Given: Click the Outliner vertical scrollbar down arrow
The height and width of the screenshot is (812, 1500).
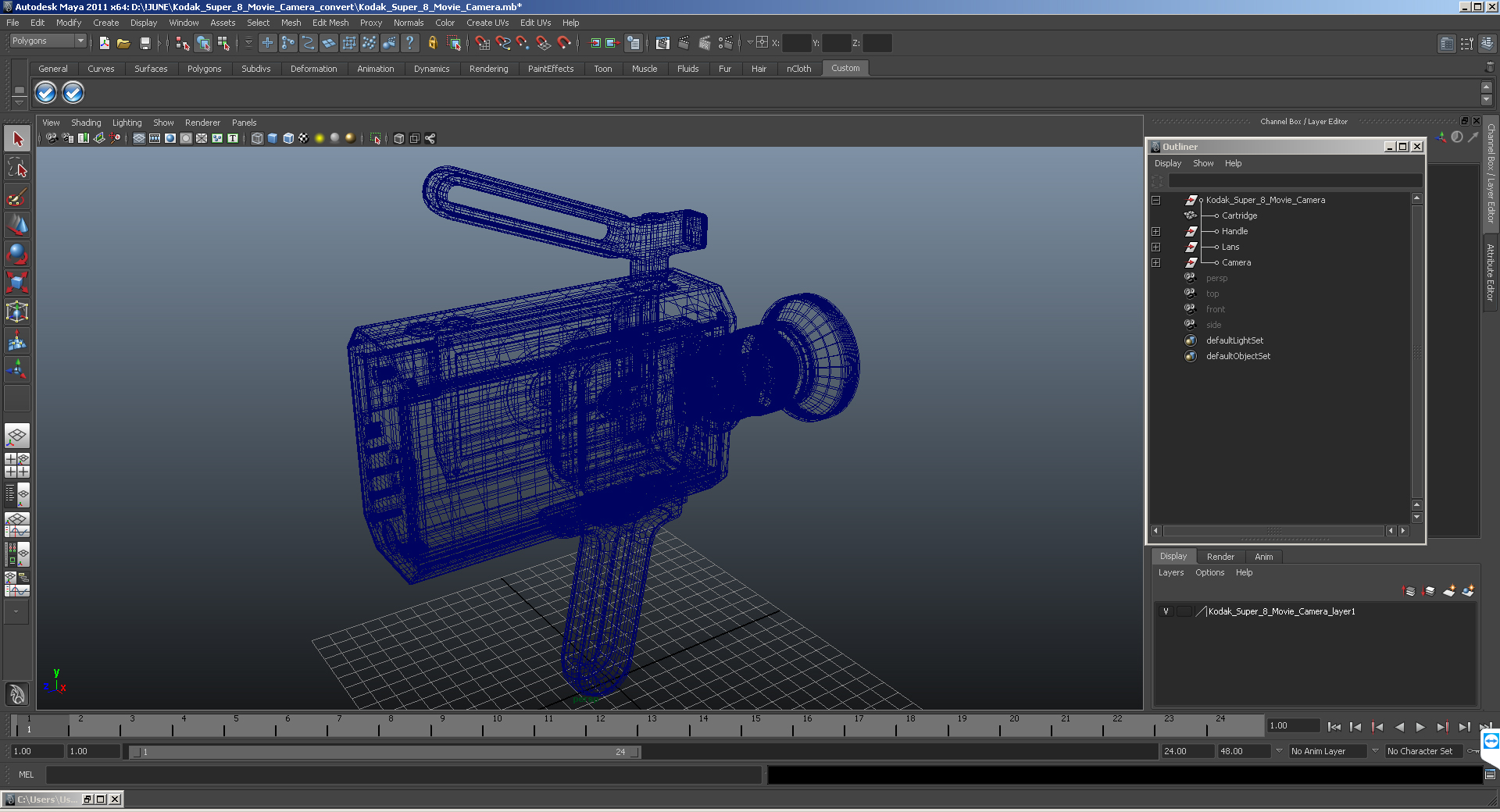Looking at the screenshot, I should point(1417,517).
